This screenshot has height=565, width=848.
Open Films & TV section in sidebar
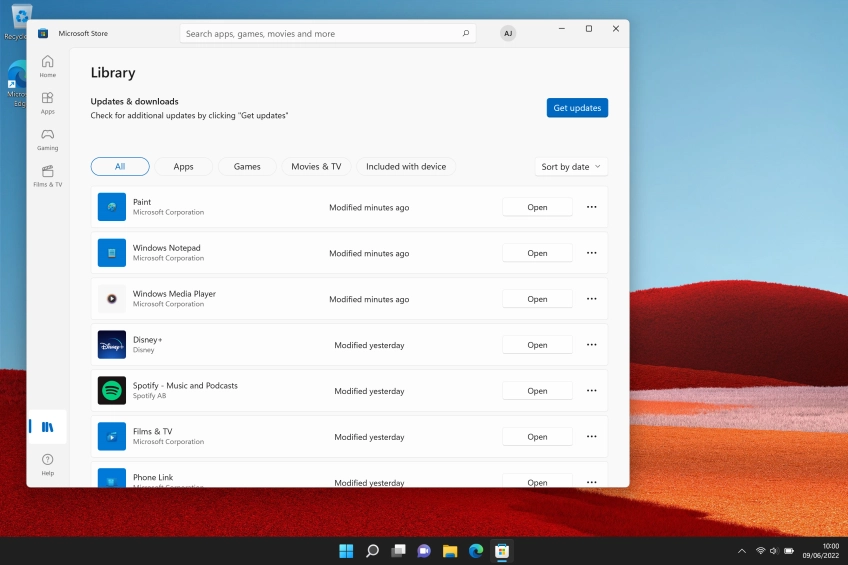coord(47,175)
